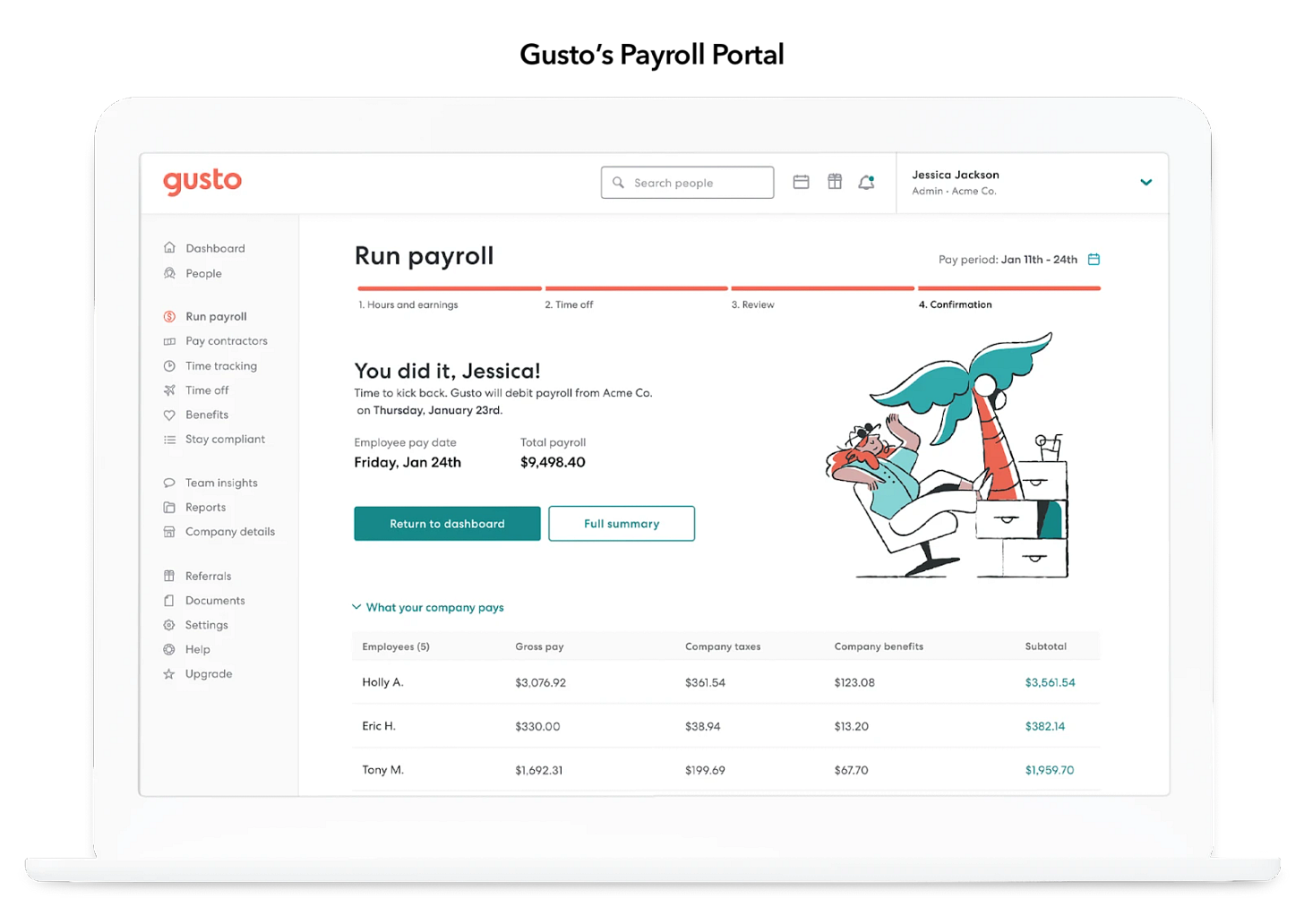Screen dimensions: 1304x924
Task: Open Help in the sidebar
Action: click(197, 649)
